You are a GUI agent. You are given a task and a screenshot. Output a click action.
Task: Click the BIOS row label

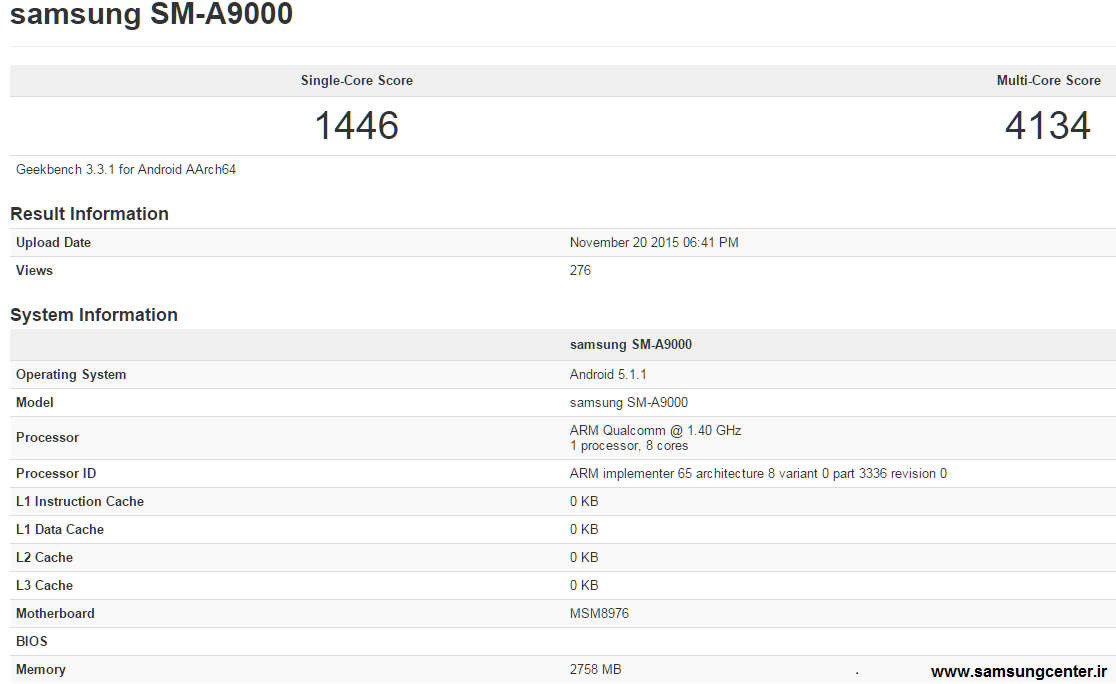(x=32, y=641)
